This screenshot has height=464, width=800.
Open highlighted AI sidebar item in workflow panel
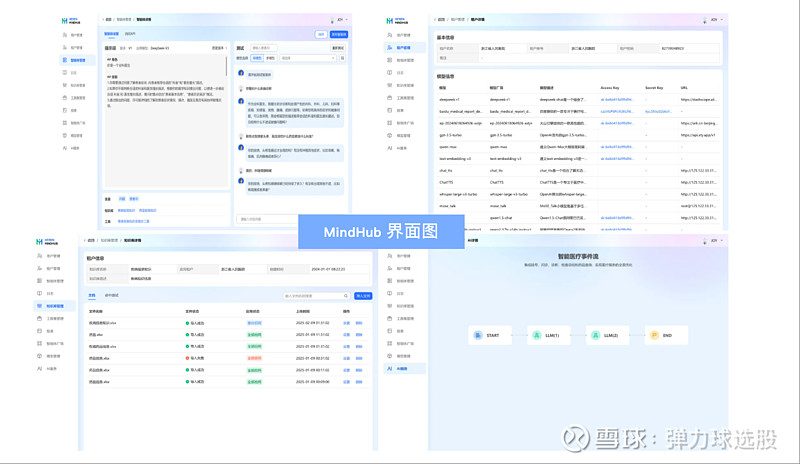point(404,369)
